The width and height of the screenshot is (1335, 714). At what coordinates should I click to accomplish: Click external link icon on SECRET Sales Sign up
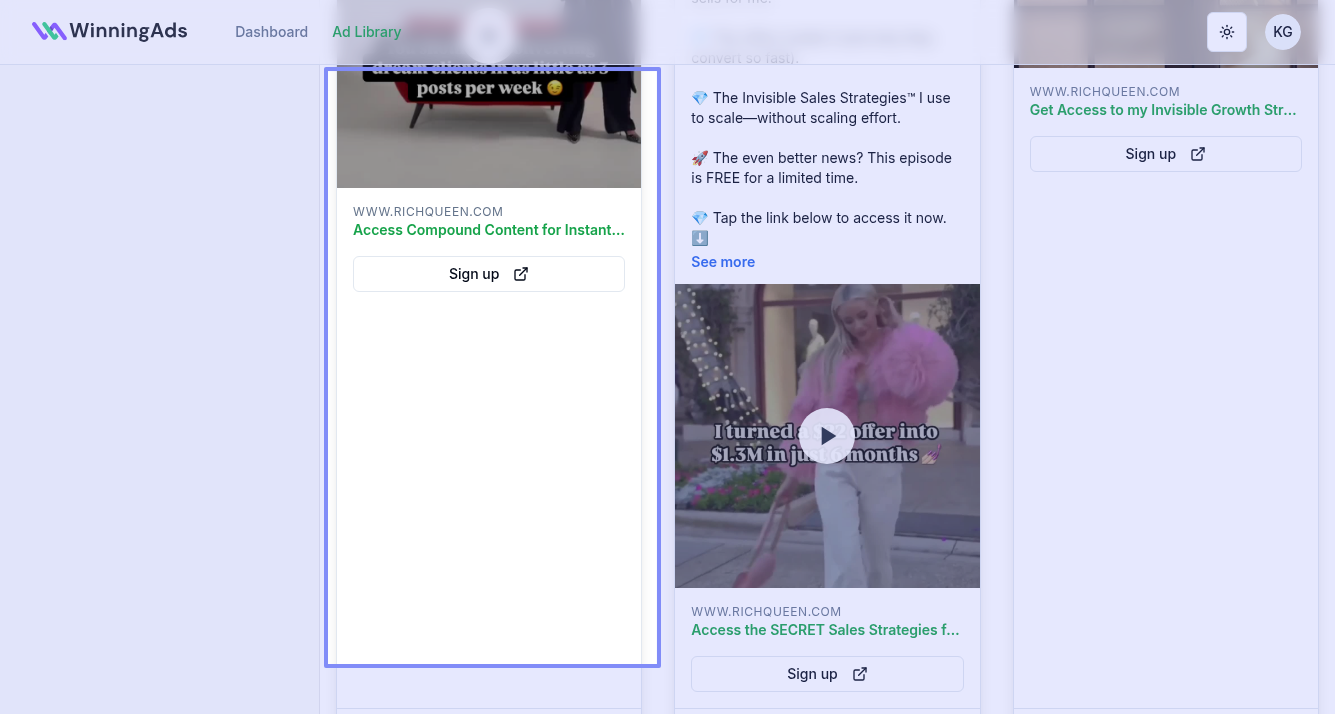point(859,674)
